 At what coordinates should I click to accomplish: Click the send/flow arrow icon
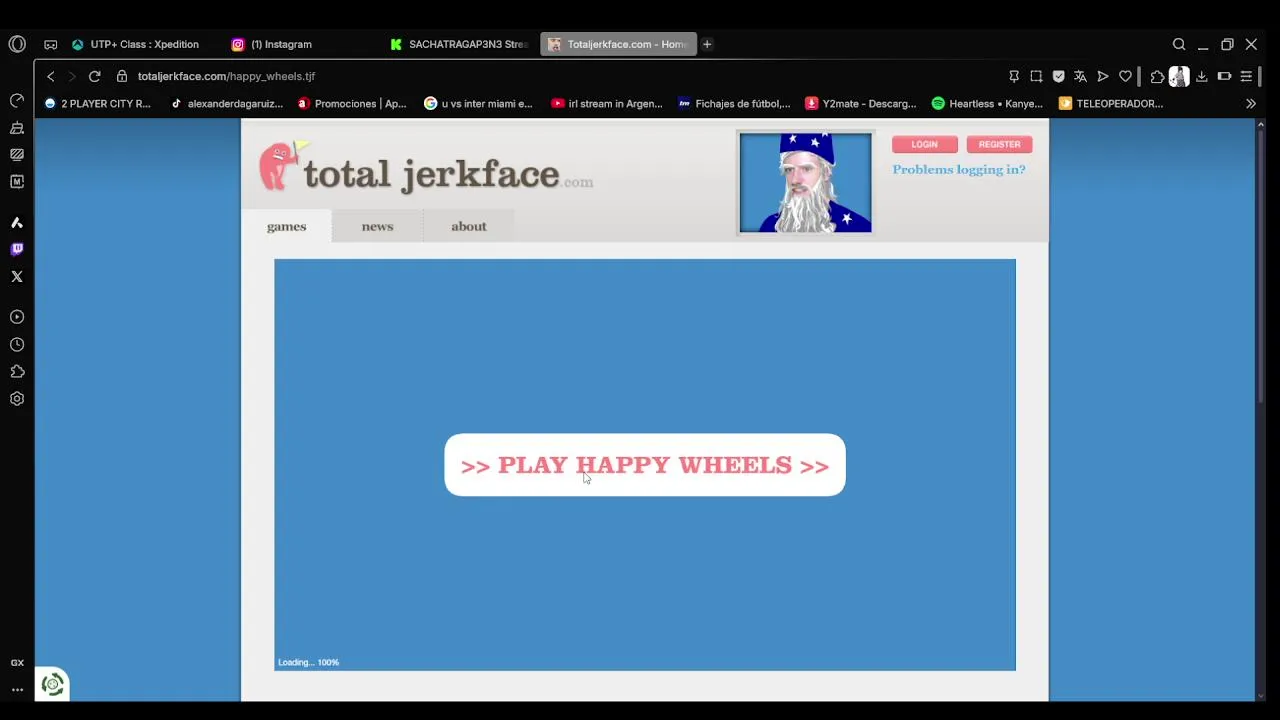point(1103,76)
